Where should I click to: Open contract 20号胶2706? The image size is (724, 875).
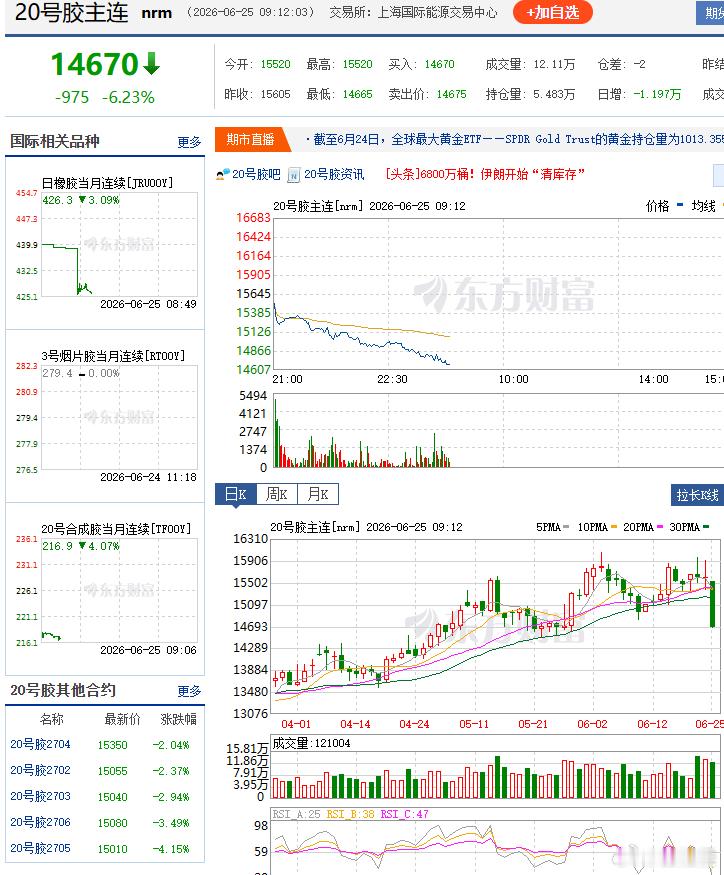click(40, 823)
